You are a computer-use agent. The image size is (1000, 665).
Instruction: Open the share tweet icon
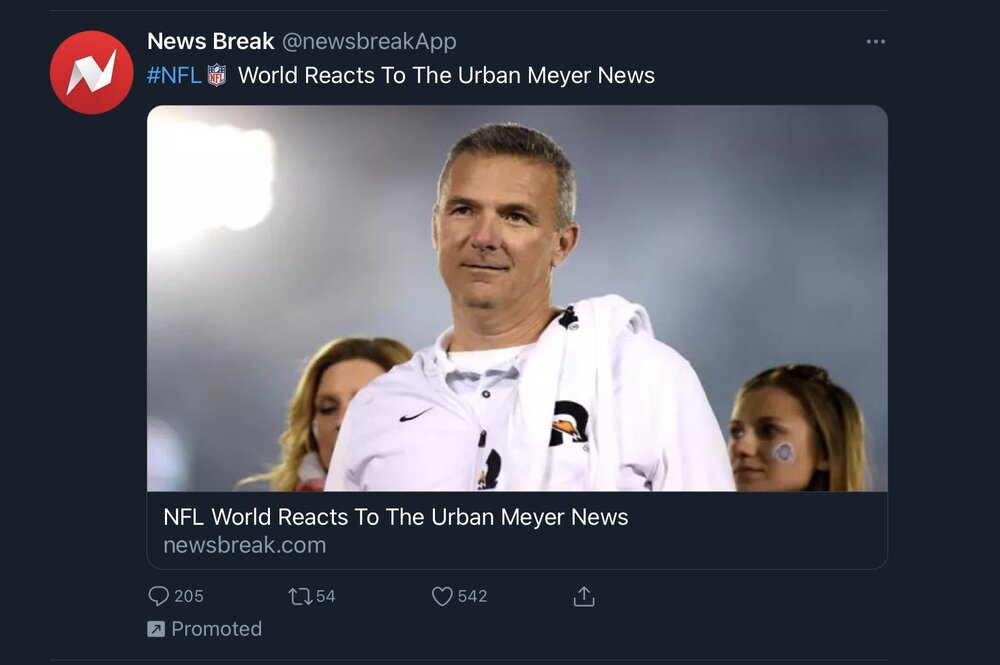point(584,596)
